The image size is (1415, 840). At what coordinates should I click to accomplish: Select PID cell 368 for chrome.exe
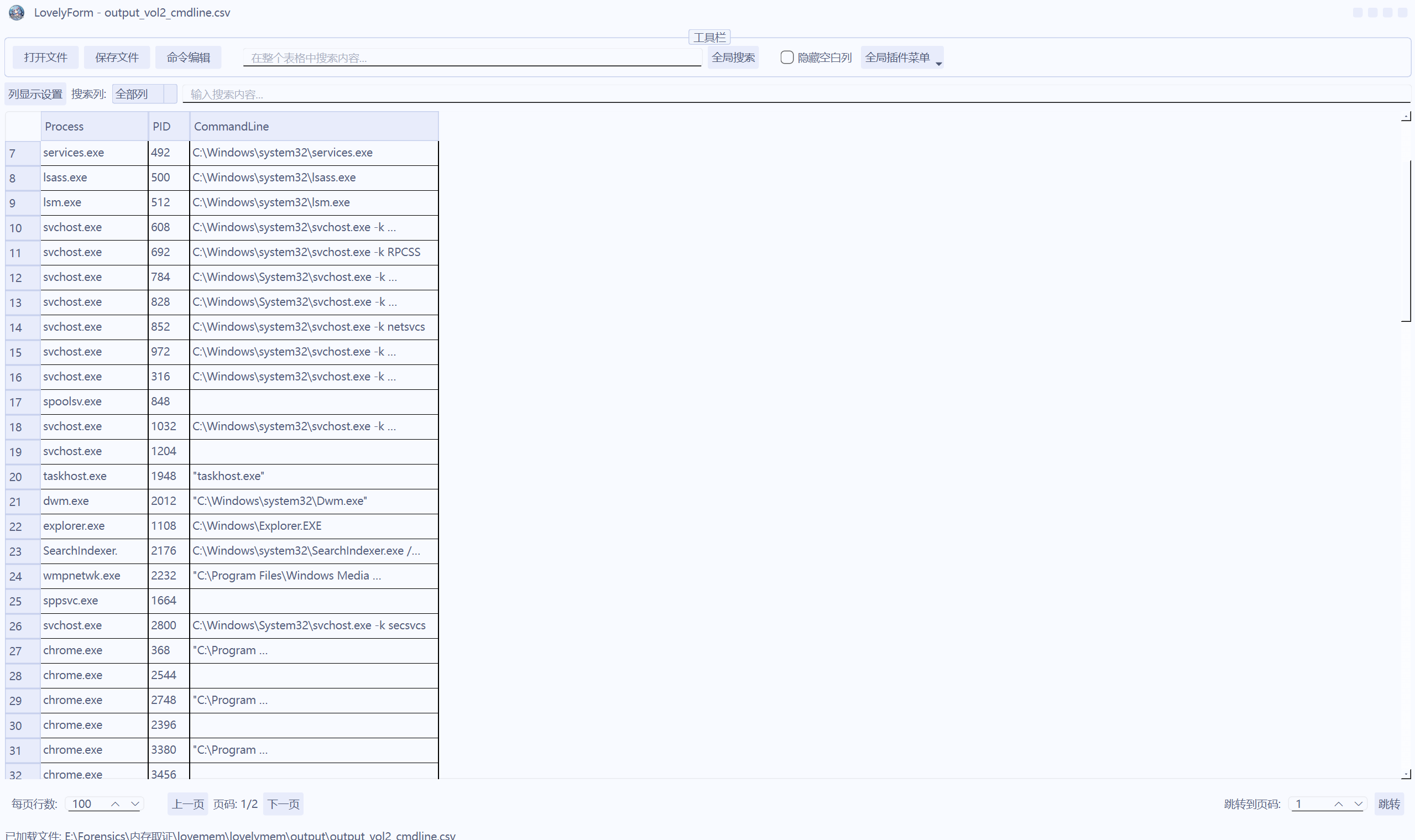169,651
